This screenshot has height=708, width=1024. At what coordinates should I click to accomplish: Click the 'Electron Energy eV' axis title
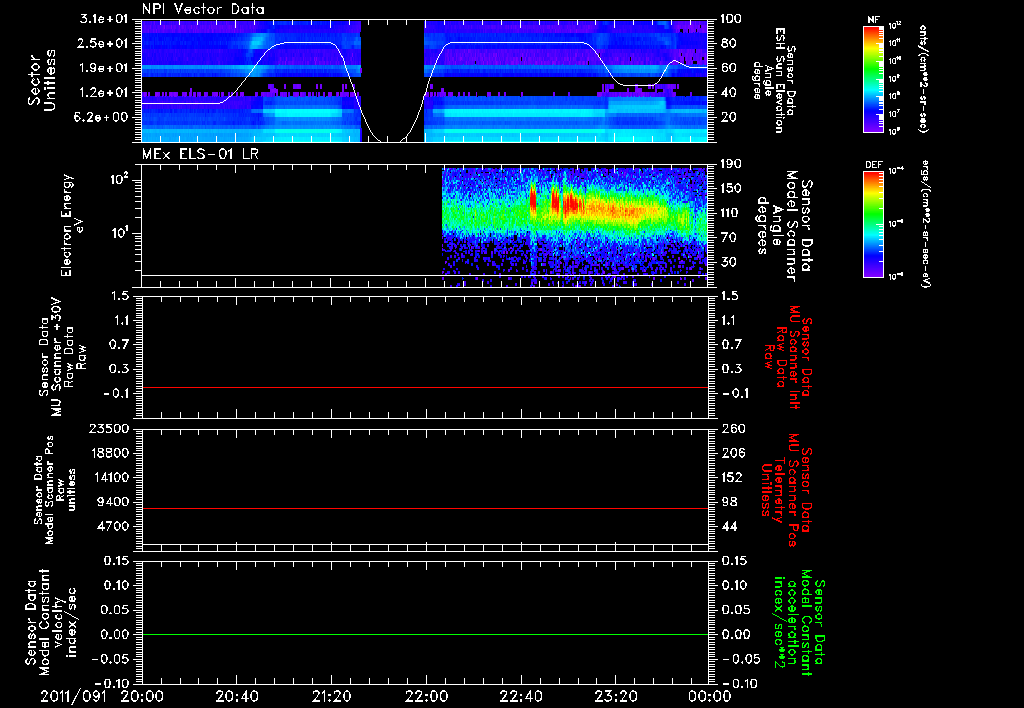tap(74, 225)
